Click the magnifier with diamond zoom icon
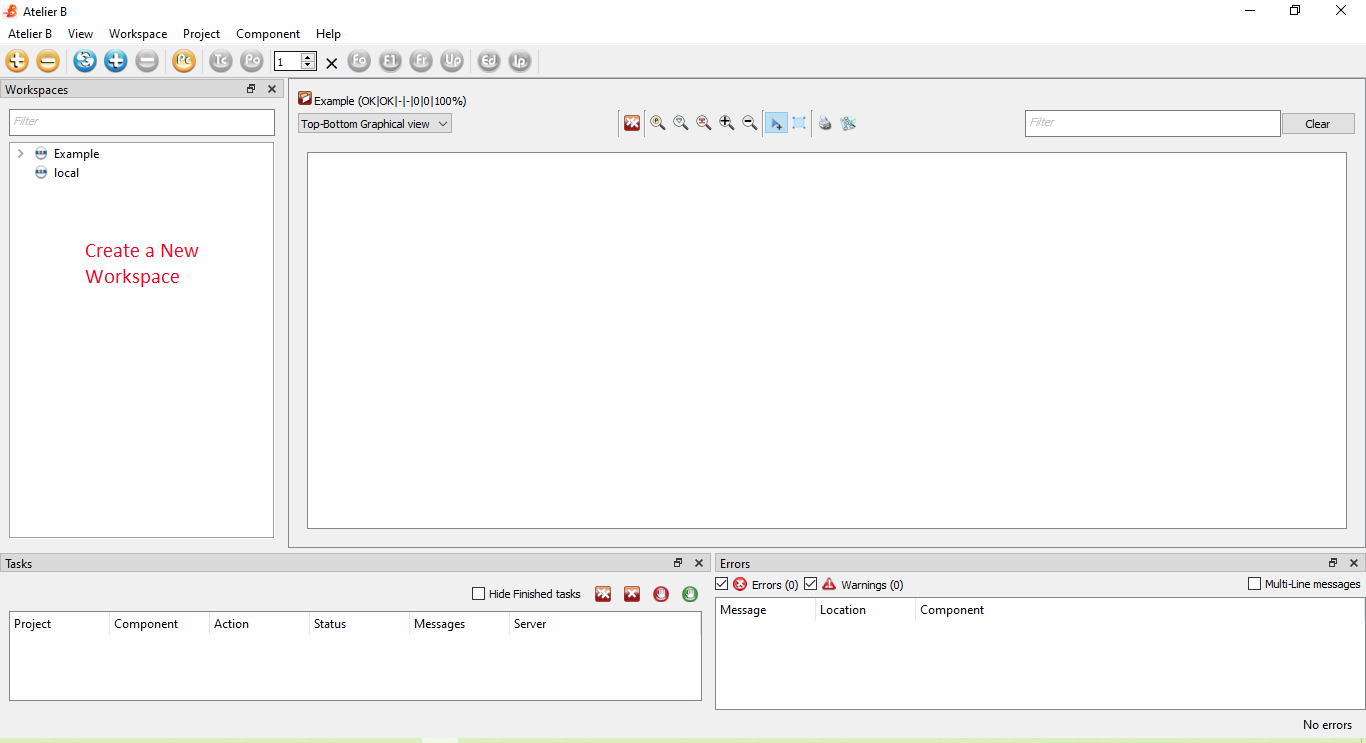 681,123
